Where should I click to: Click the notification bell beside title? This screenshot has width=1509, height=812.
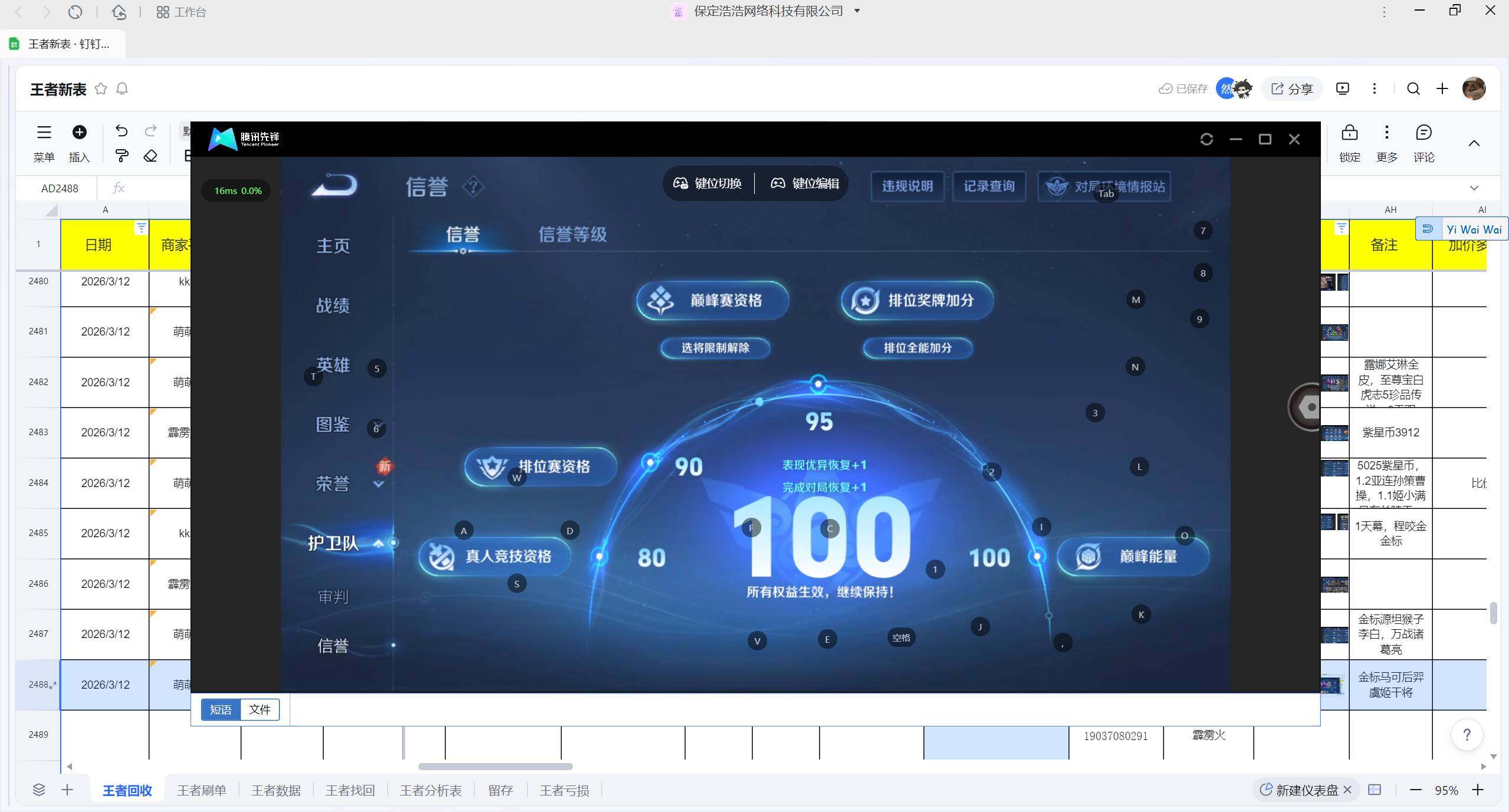click(x=122, y=88)
